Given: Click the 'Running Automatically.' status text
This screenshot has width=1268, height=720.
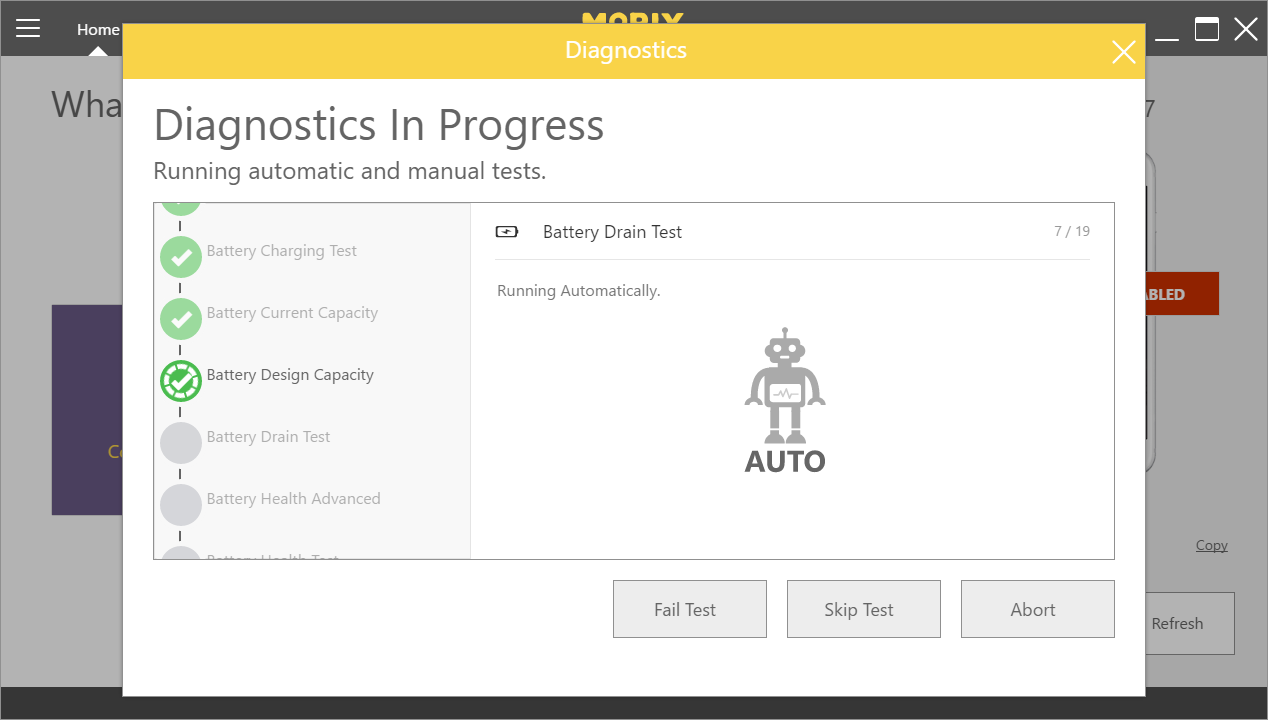Looking at the screenshot, I should click(579, 291).
